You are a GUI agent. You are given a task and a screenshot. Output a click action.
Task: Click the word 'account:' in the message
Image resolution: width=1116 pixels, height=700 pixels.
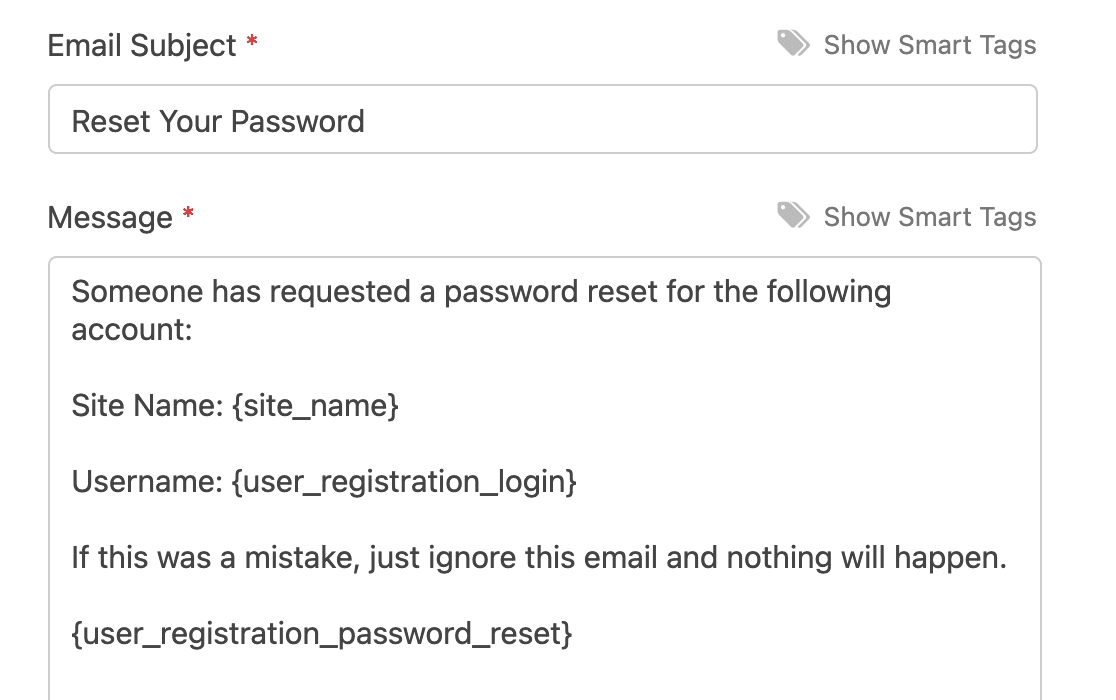click(x=131, y=330)
